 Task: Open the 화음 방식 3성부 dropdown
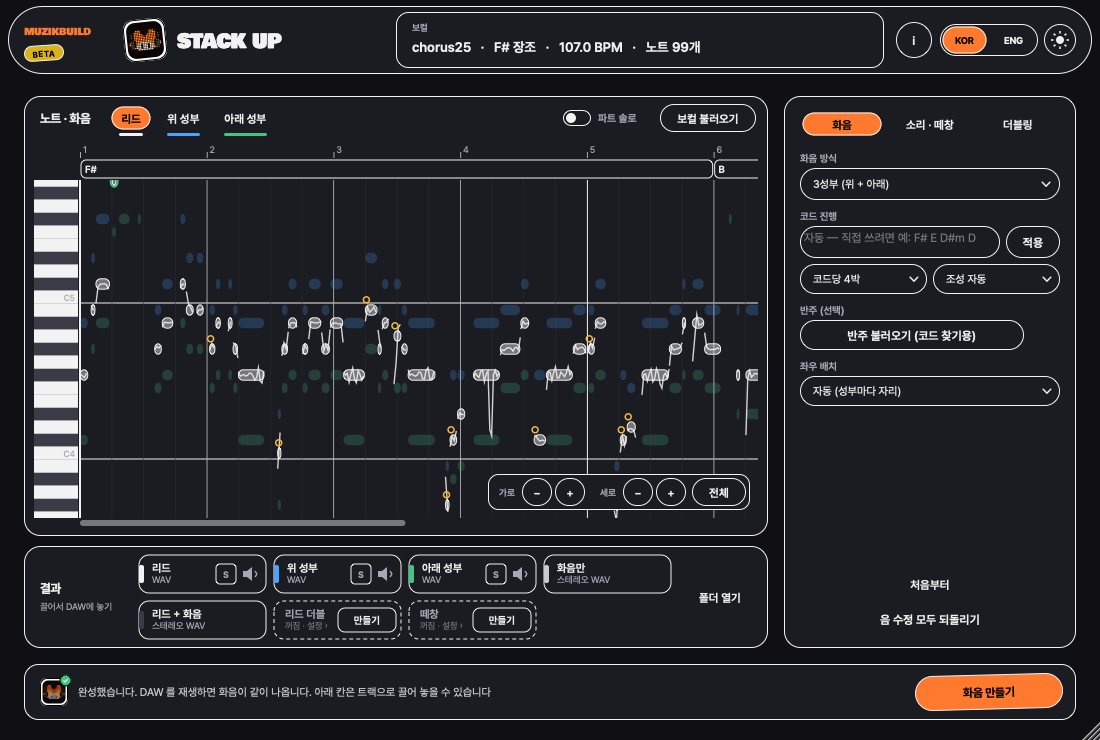pyautogui.click(x=930, y=184)
